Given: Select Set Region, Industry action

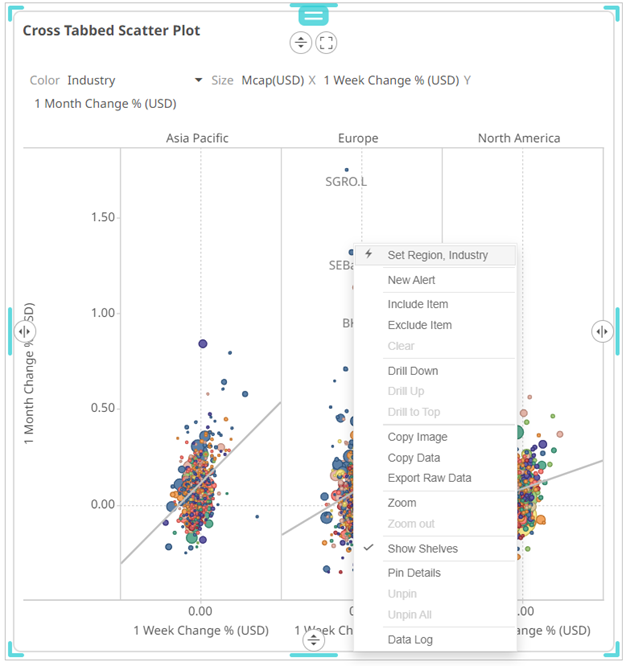Looking at the screenshot, I should (x=438, y=255).
